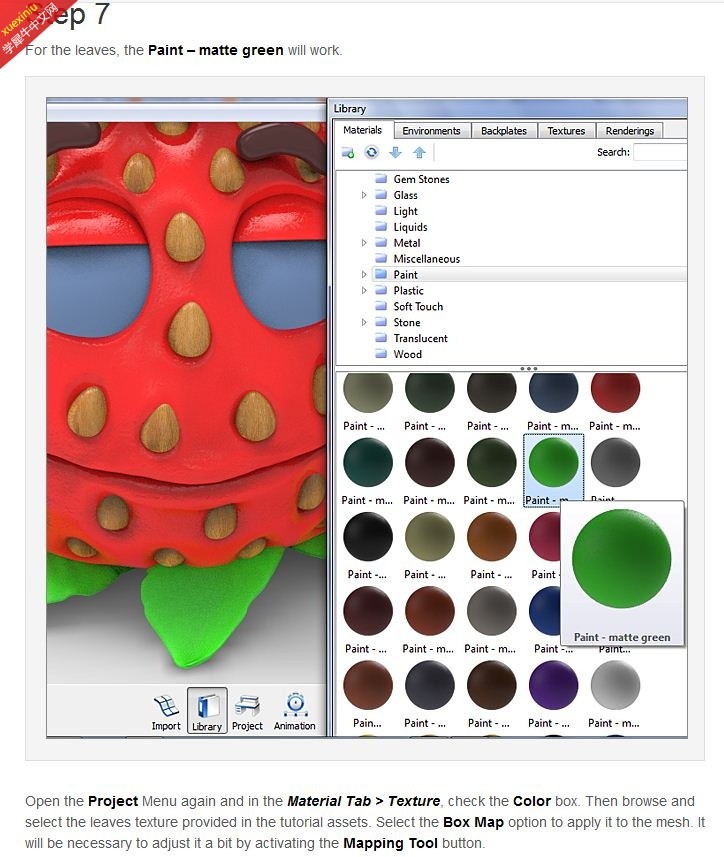Choose the orange-brown paint sphere
The width and height of the screenshot is (724, 857).
click(x=492, y=537)
